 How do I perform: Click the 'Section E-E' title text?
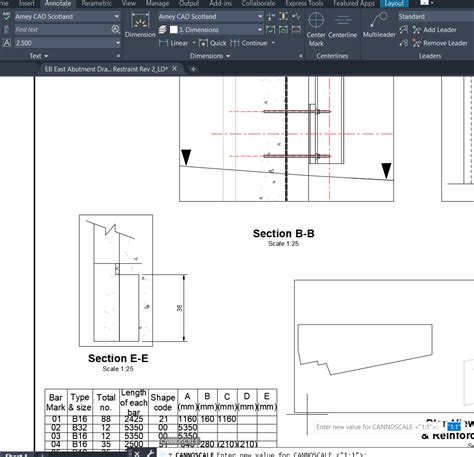click(118, 358)
